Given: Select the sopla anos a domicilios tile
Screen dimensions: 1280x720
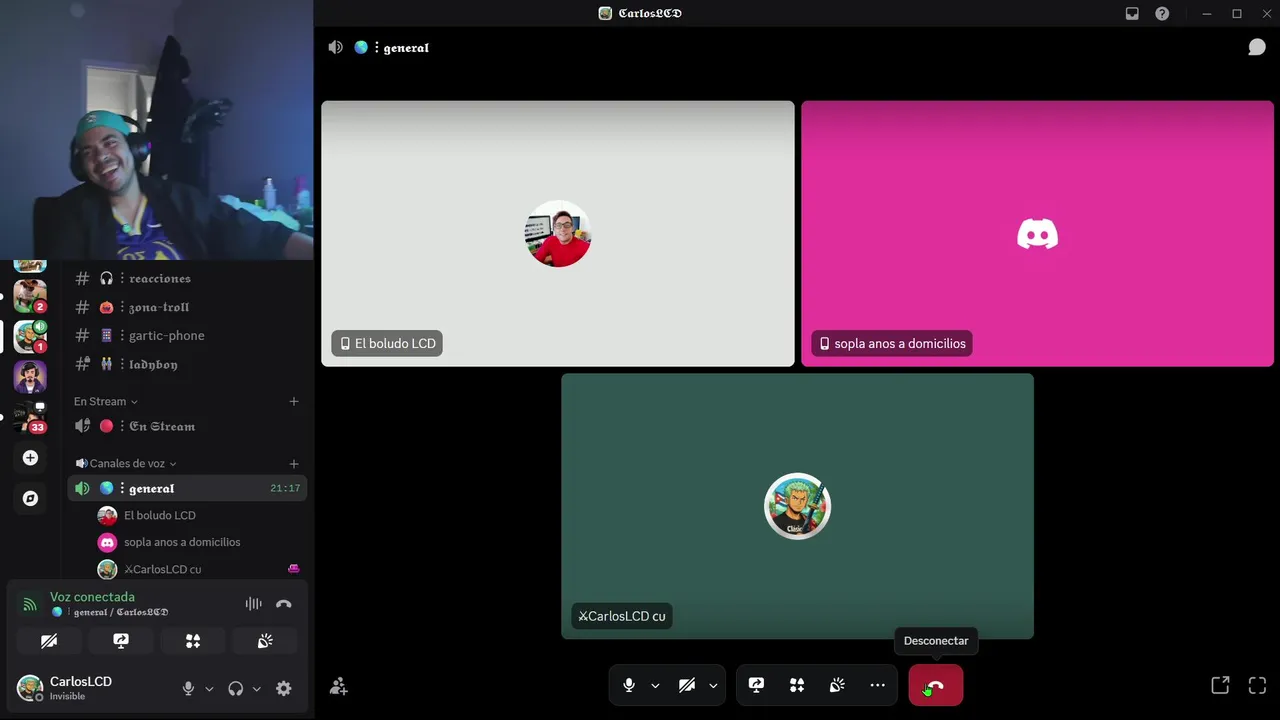Looking at the screenshot, I should click(x=1037, y=233).
